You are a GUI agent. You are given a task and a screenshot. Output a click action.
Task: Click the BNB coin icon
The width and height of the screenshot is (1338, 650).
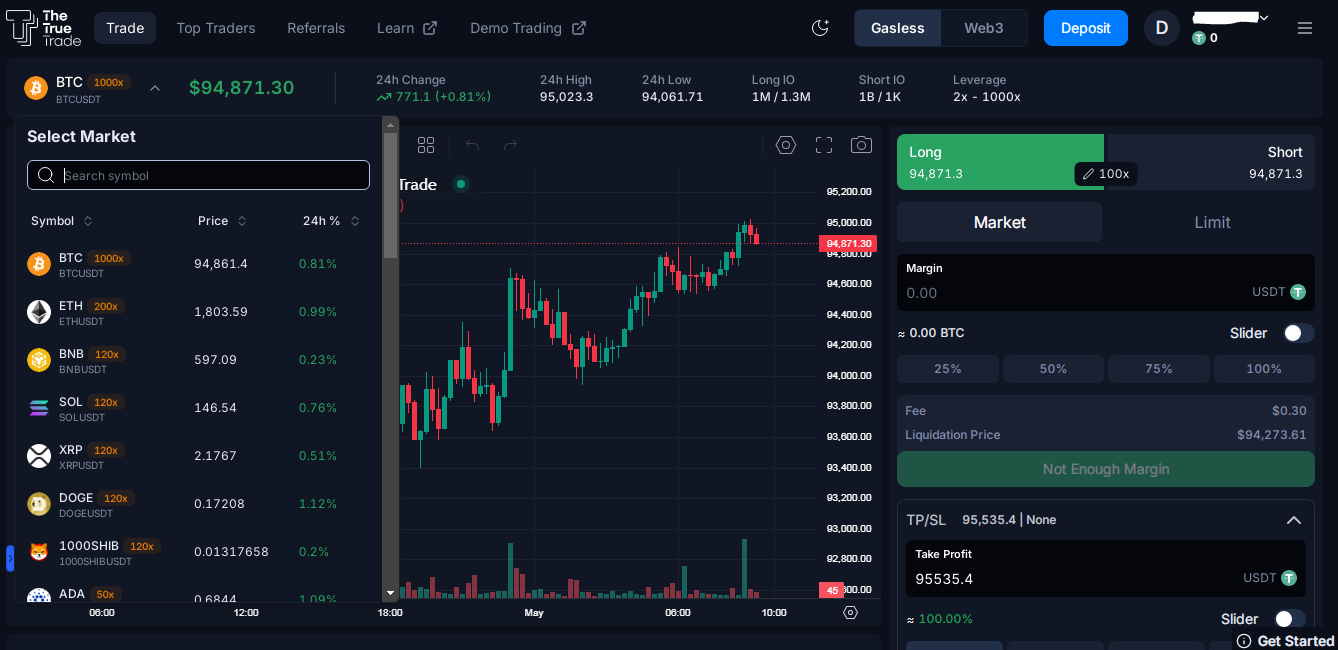(x=39, y=360)
